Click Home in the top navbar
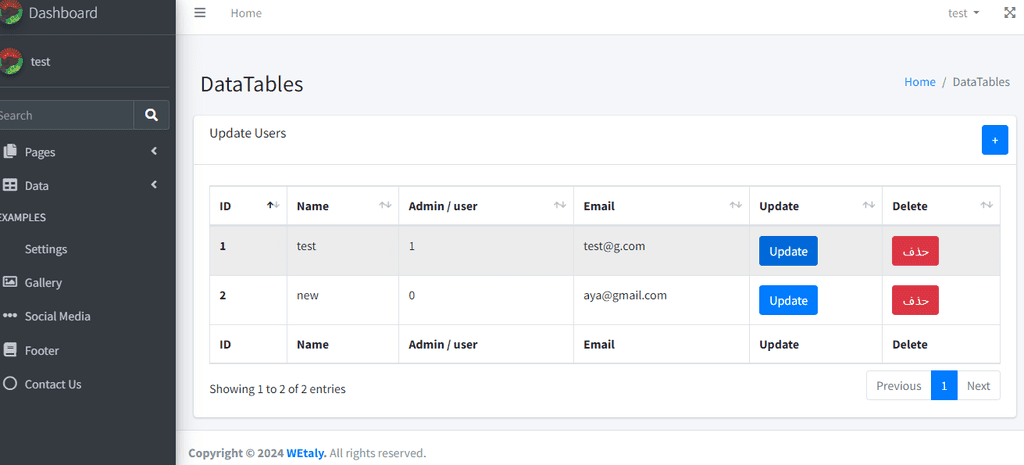The height and width of the screenshot is (465, 1024). (246, 13)
